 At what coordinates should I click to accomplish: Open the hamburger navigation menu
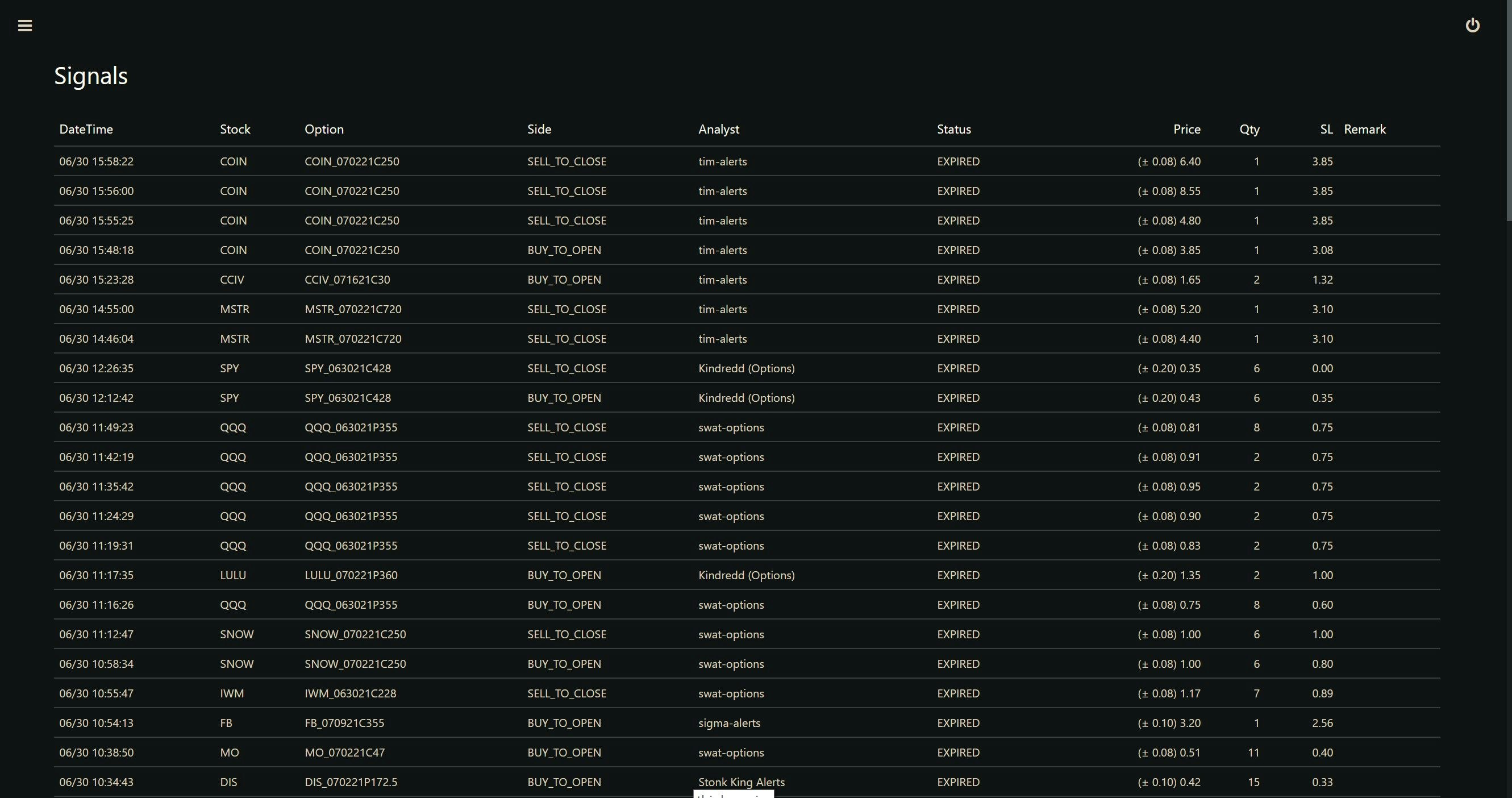(24, 25)
